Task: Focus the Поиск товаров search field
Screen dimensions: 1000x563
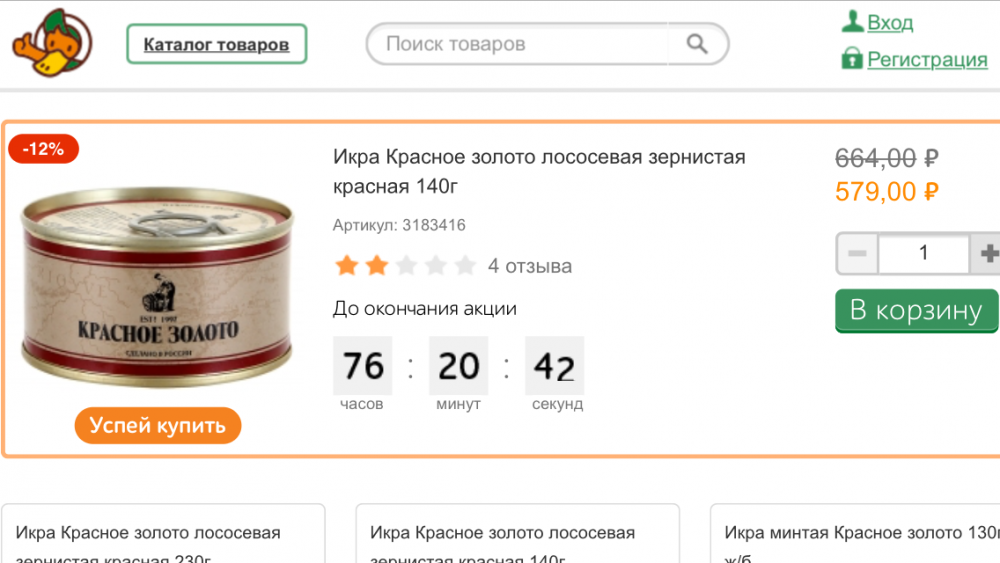Action: pyautogui.click(x=515, y=44)
